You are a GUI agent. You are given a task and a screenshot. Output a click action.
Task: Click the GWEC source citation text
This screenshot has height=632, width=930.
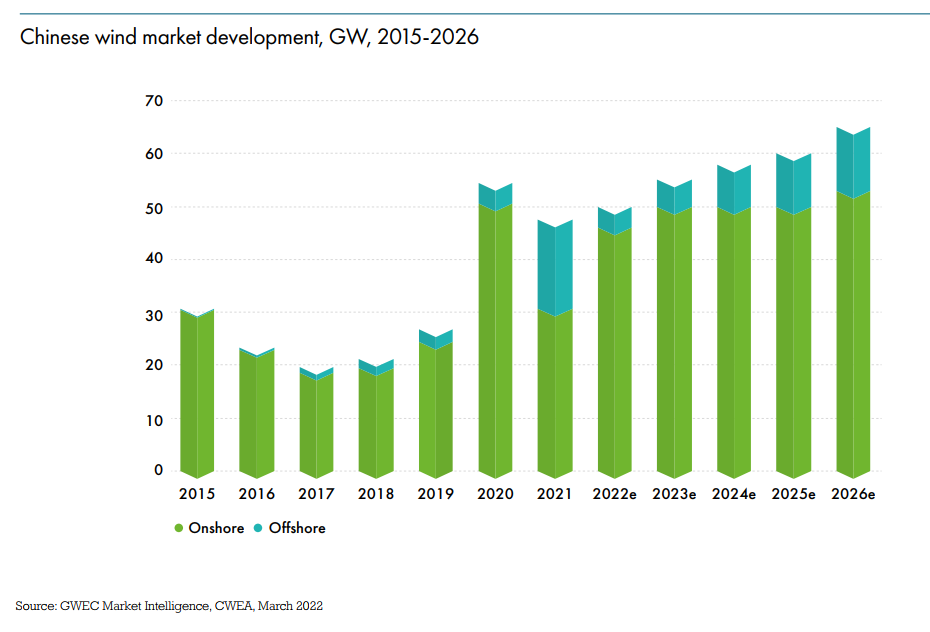point(169,606)
